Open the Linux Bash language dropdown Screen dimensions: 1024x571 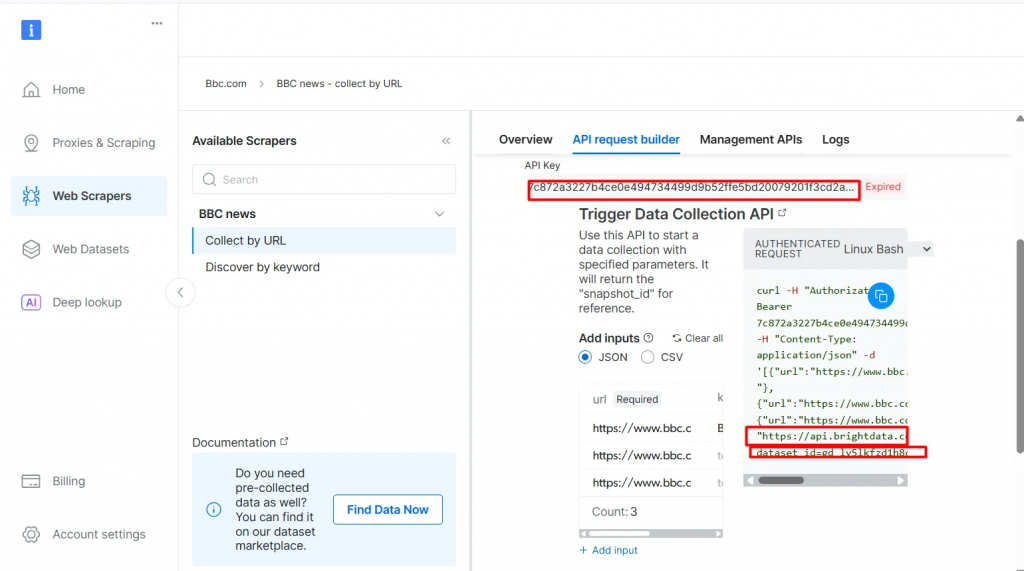(887, 248)
